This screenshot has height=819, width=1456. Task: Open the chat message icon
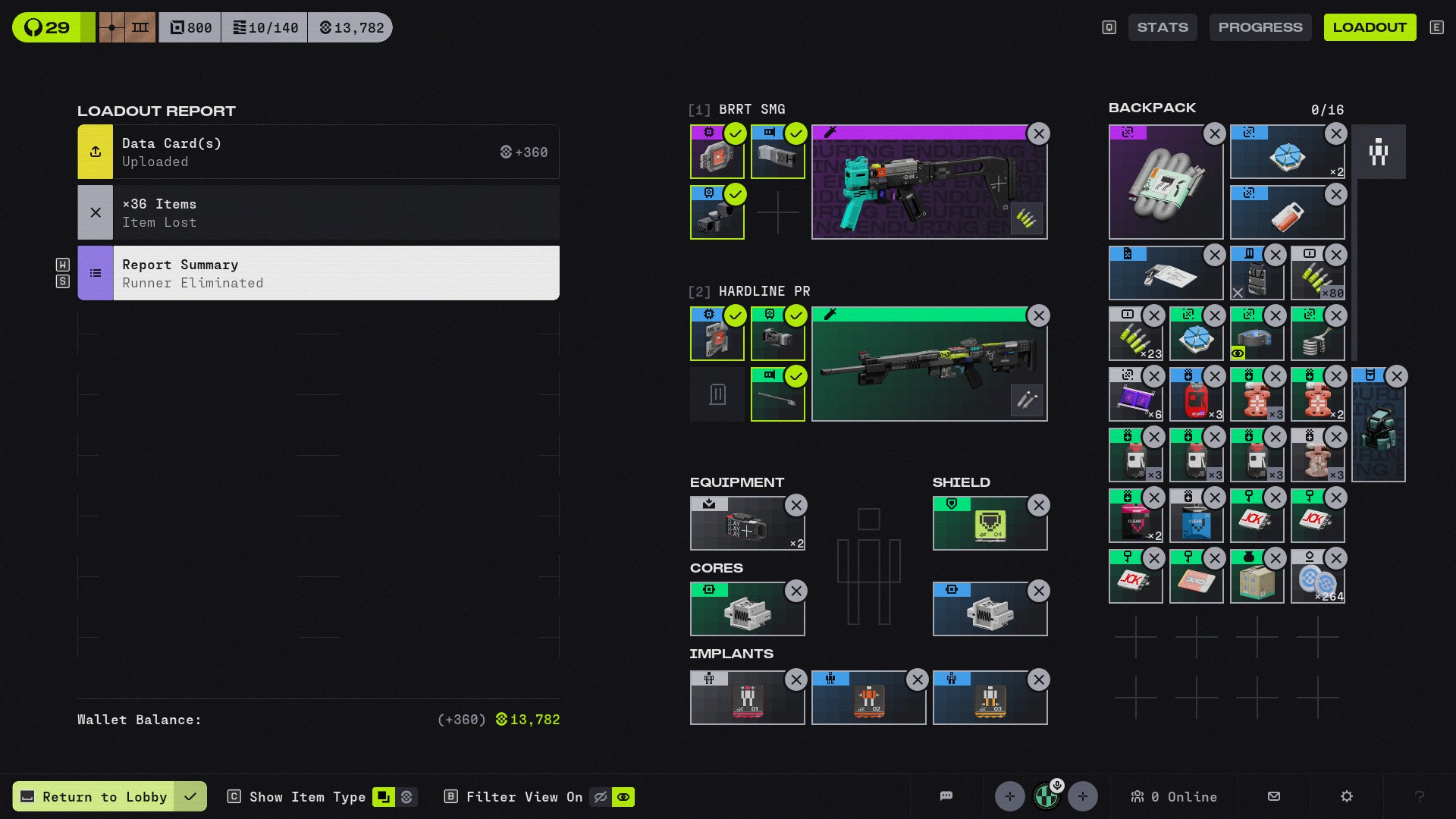click(x=946, y=796)
